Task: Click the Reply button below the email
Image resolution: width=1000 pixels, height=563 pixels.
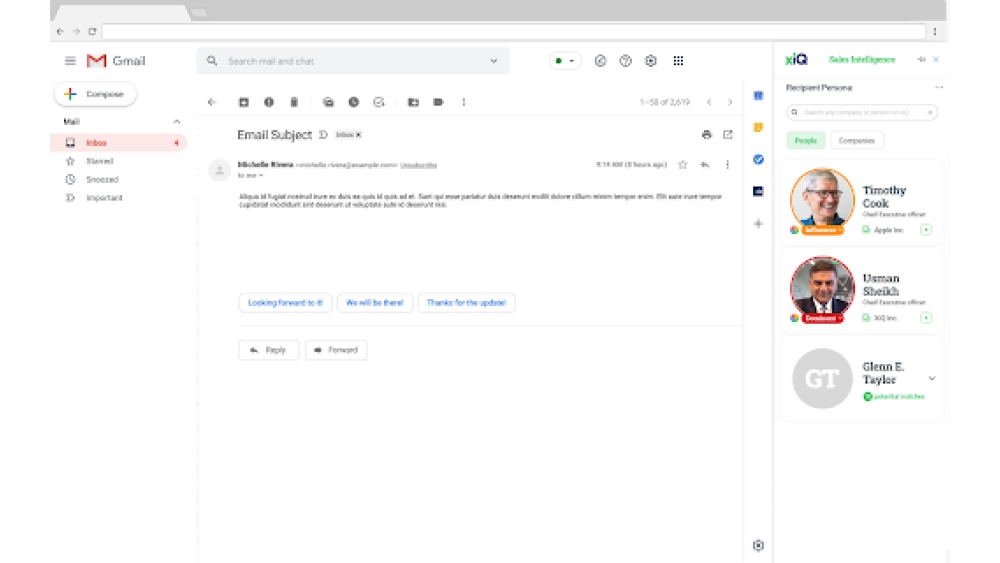Action: point(268,350)
